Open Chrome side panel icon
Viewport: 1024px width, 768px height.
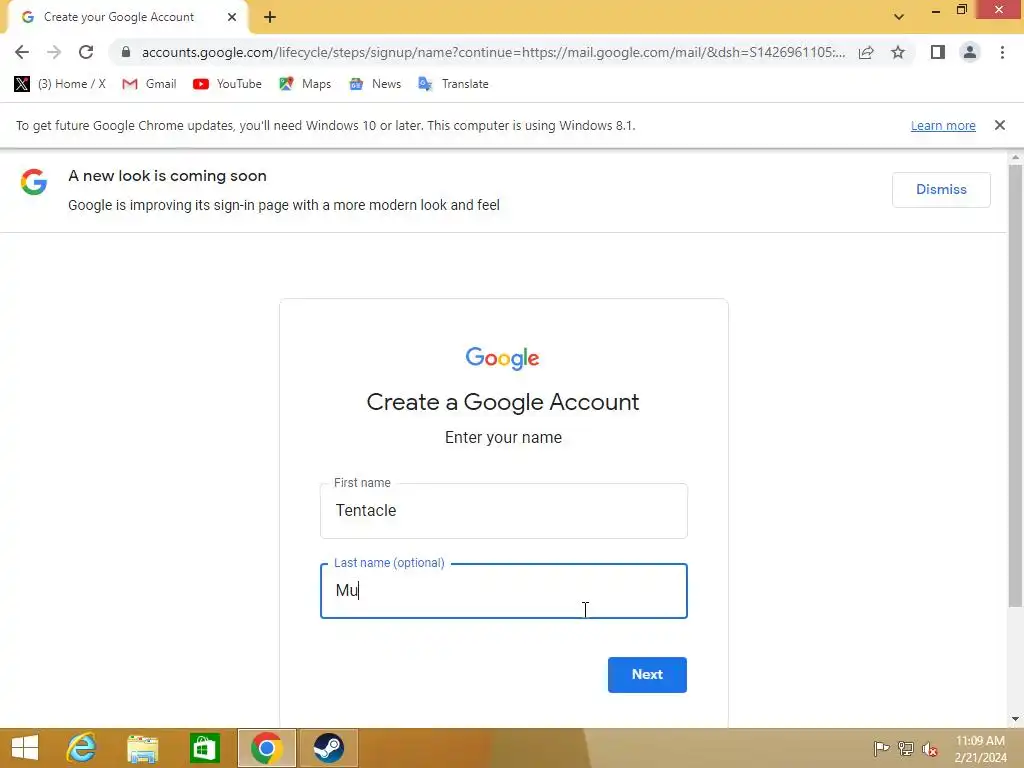click(x=938, y=52)
